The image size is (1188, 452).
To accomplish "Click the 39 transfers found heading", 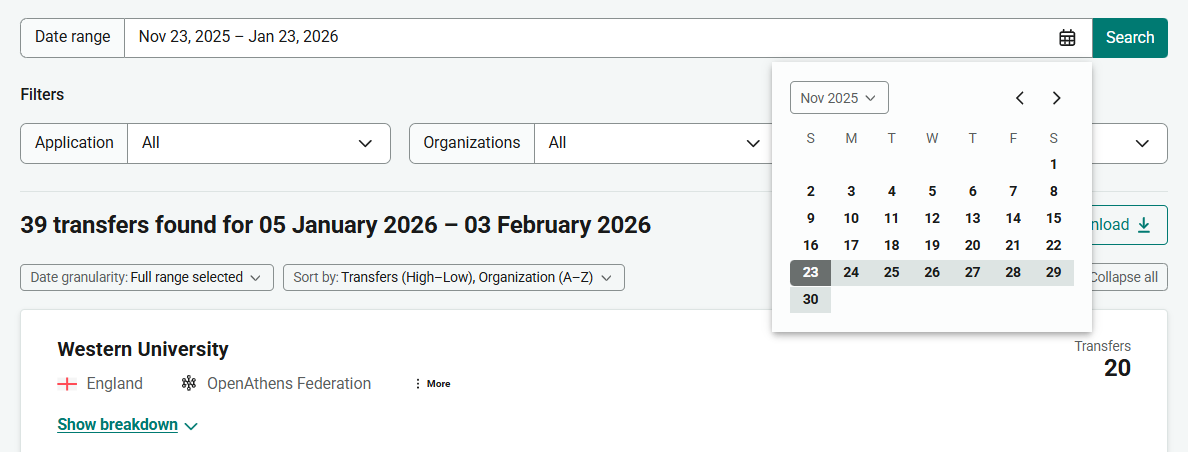I will coord(336,226).
